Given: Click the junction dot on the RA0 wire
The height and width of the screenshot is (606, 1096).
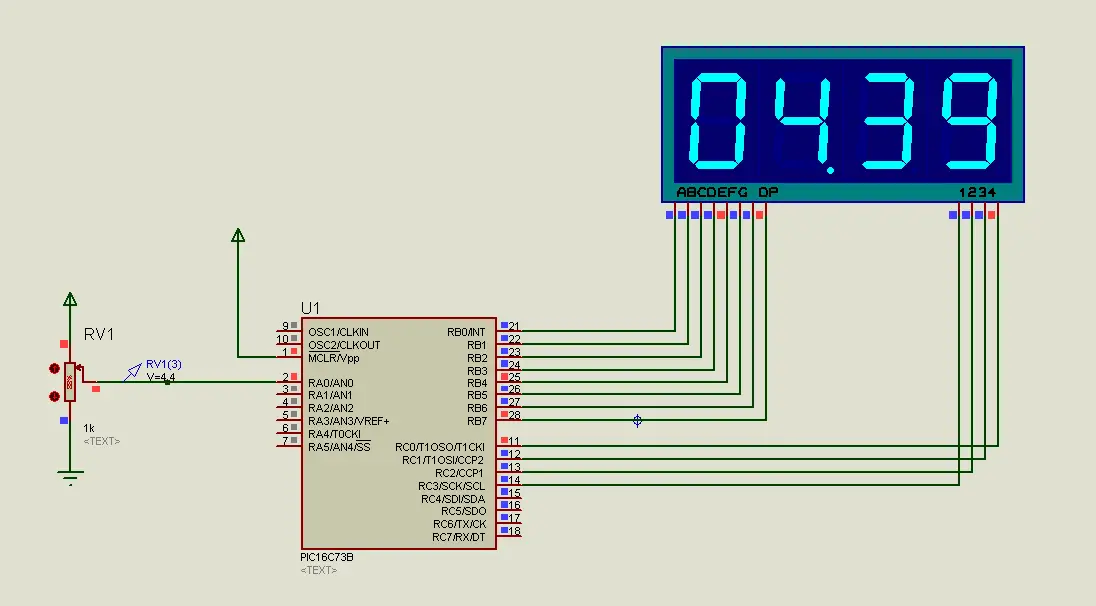Looking at the screenshot, I should 166,382.
